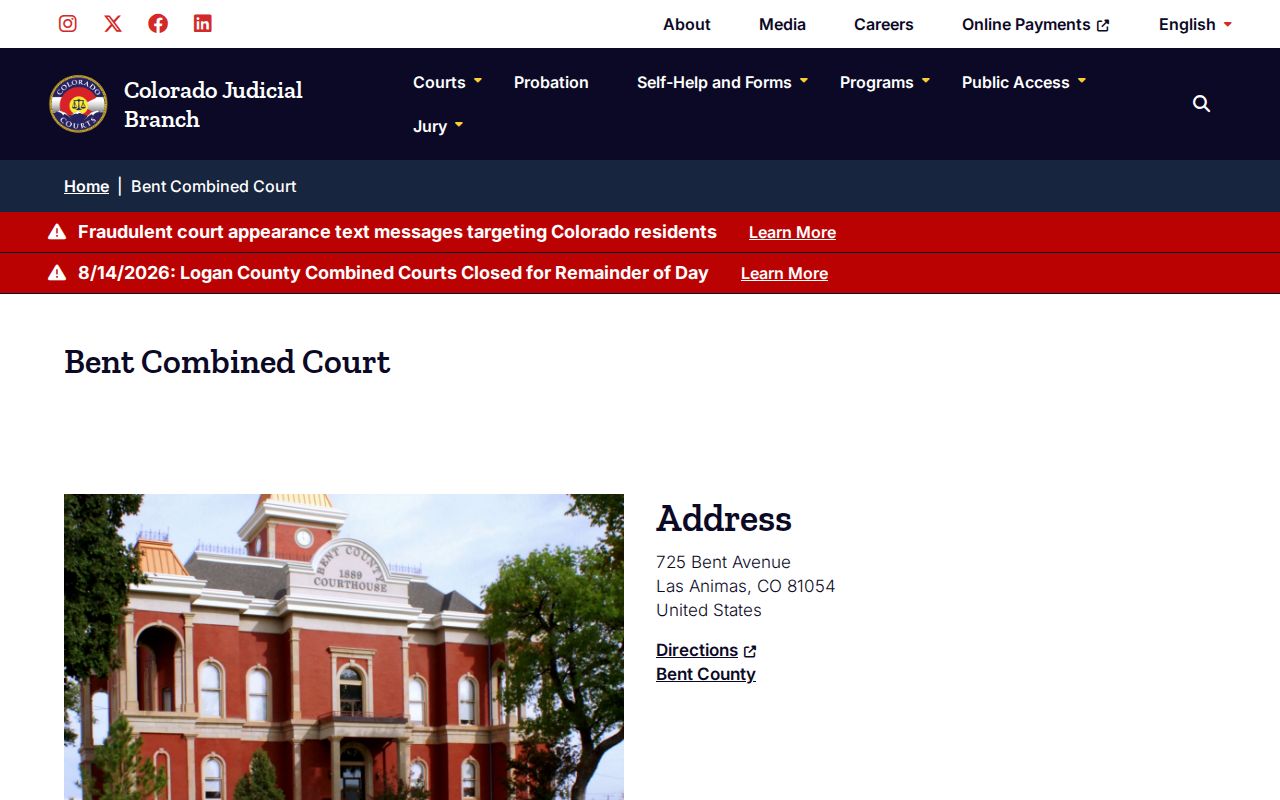This screenshot has width=1280, height=800.
Task: Click external link icon beside Online Payments
Action: click(x=1103, y=25)
